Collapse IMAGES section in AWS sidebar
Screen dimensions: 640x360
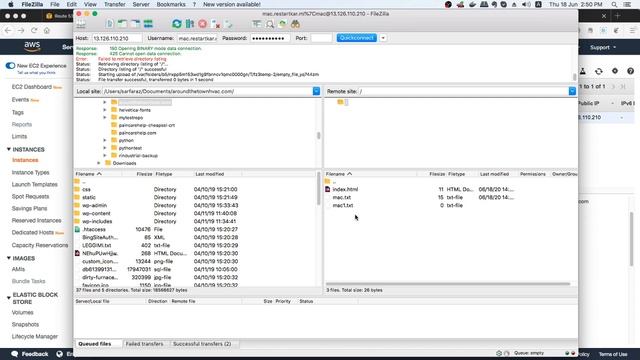[9, 258]
